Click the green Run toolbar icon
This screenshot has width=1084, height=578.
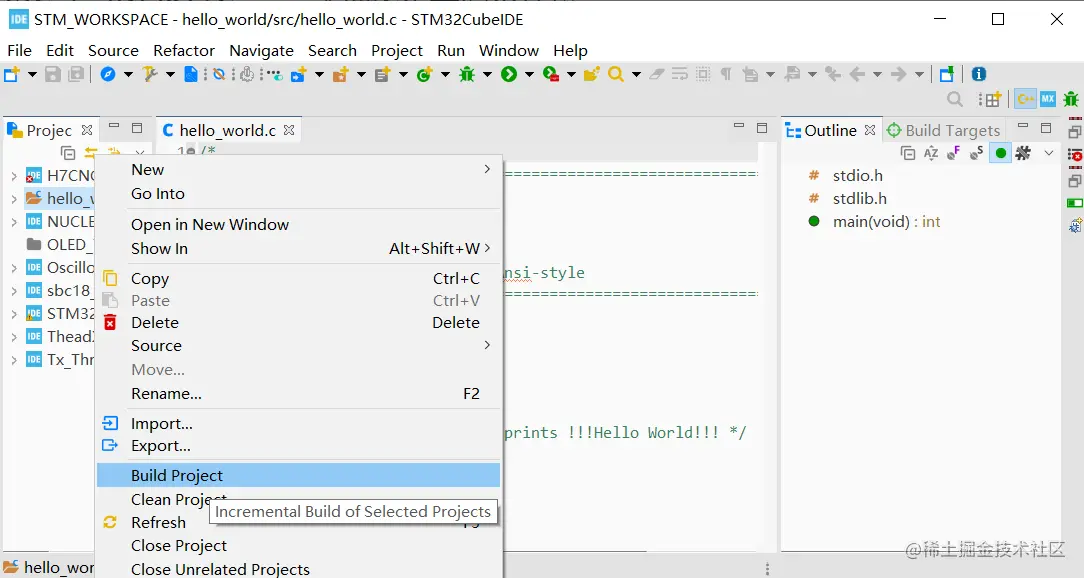tap(509, 74)
